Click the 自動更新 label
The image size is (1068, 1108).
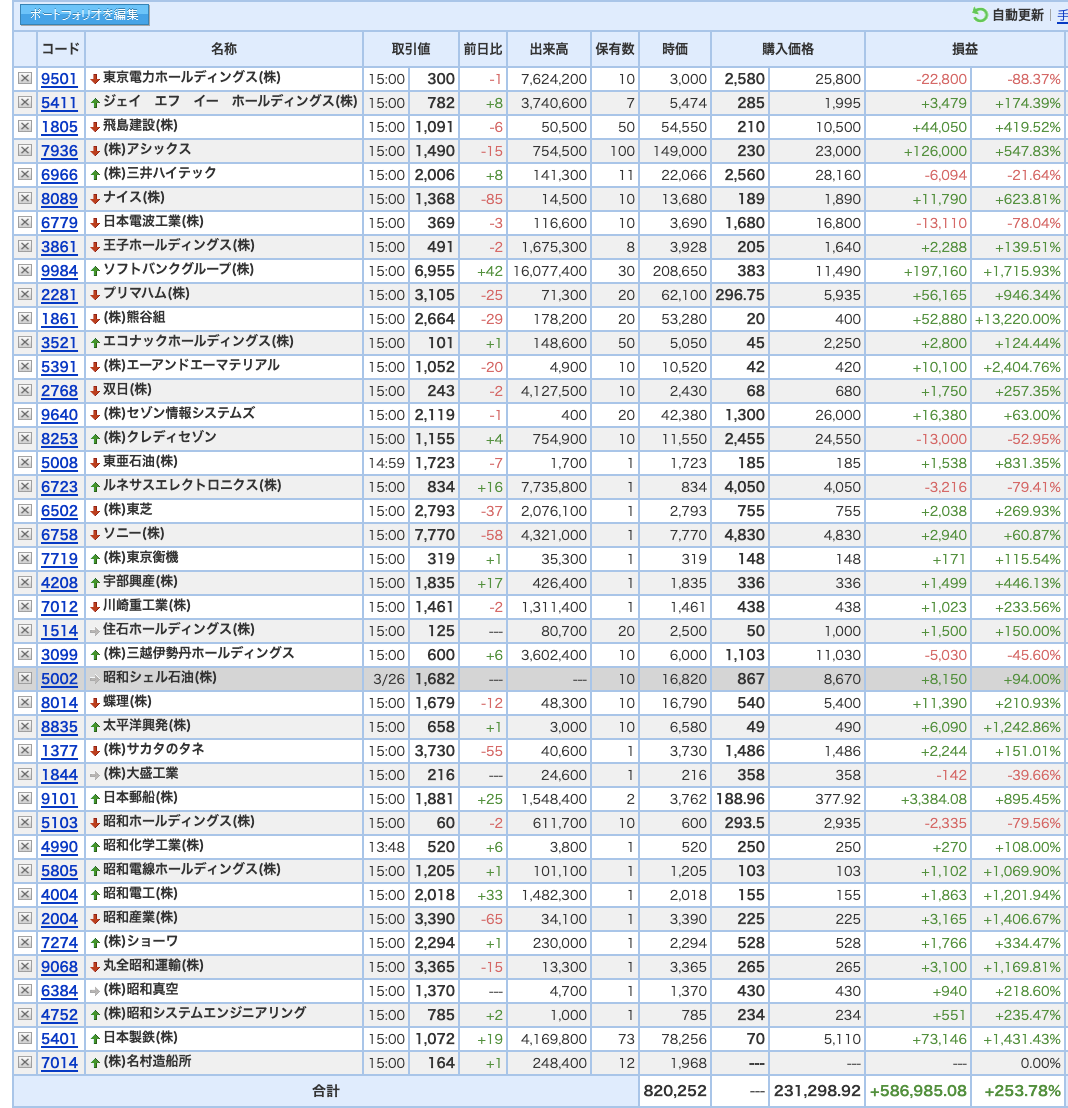click(1018, 15)
